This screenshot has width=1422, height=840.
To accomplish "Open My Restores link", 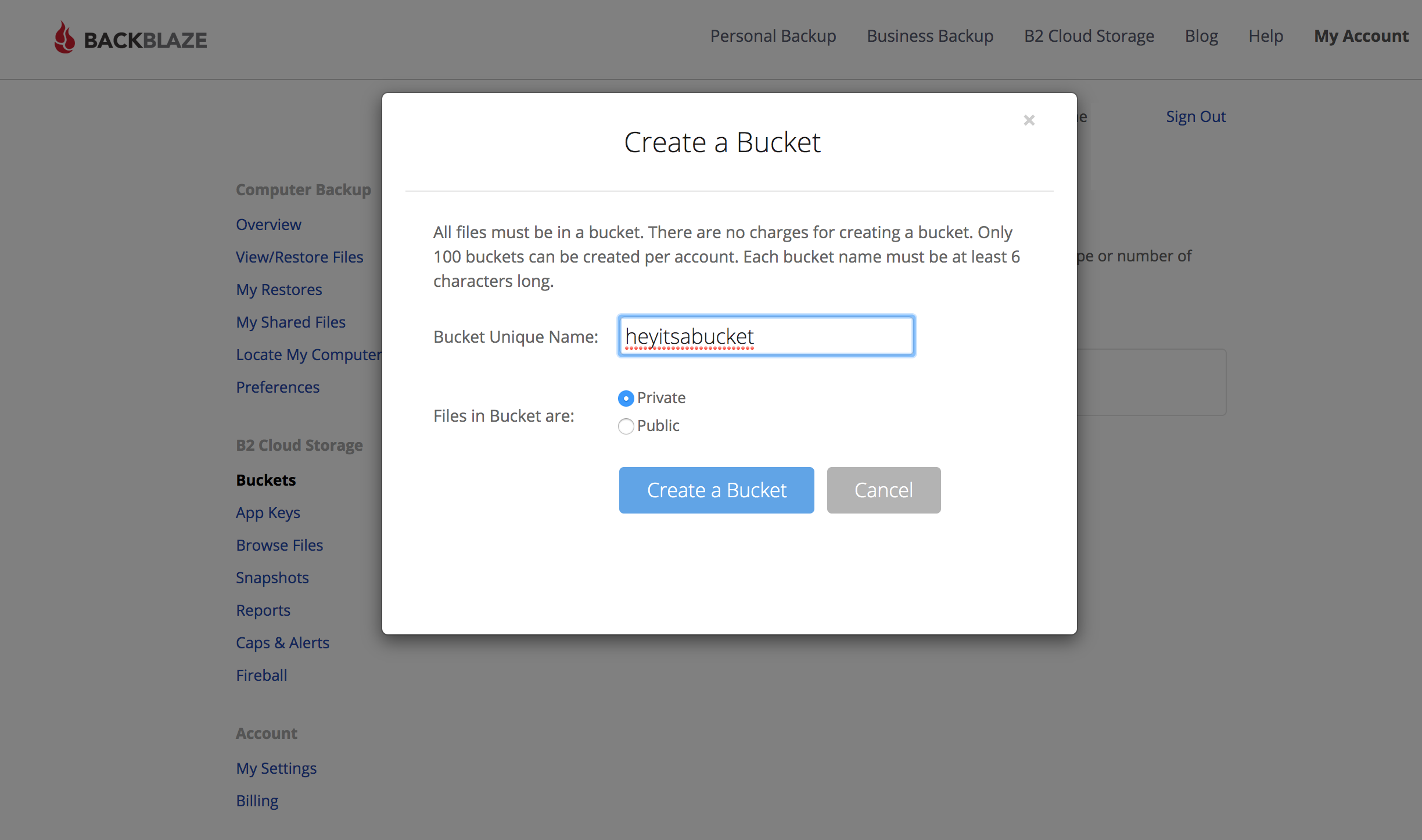I will point(279,290).
